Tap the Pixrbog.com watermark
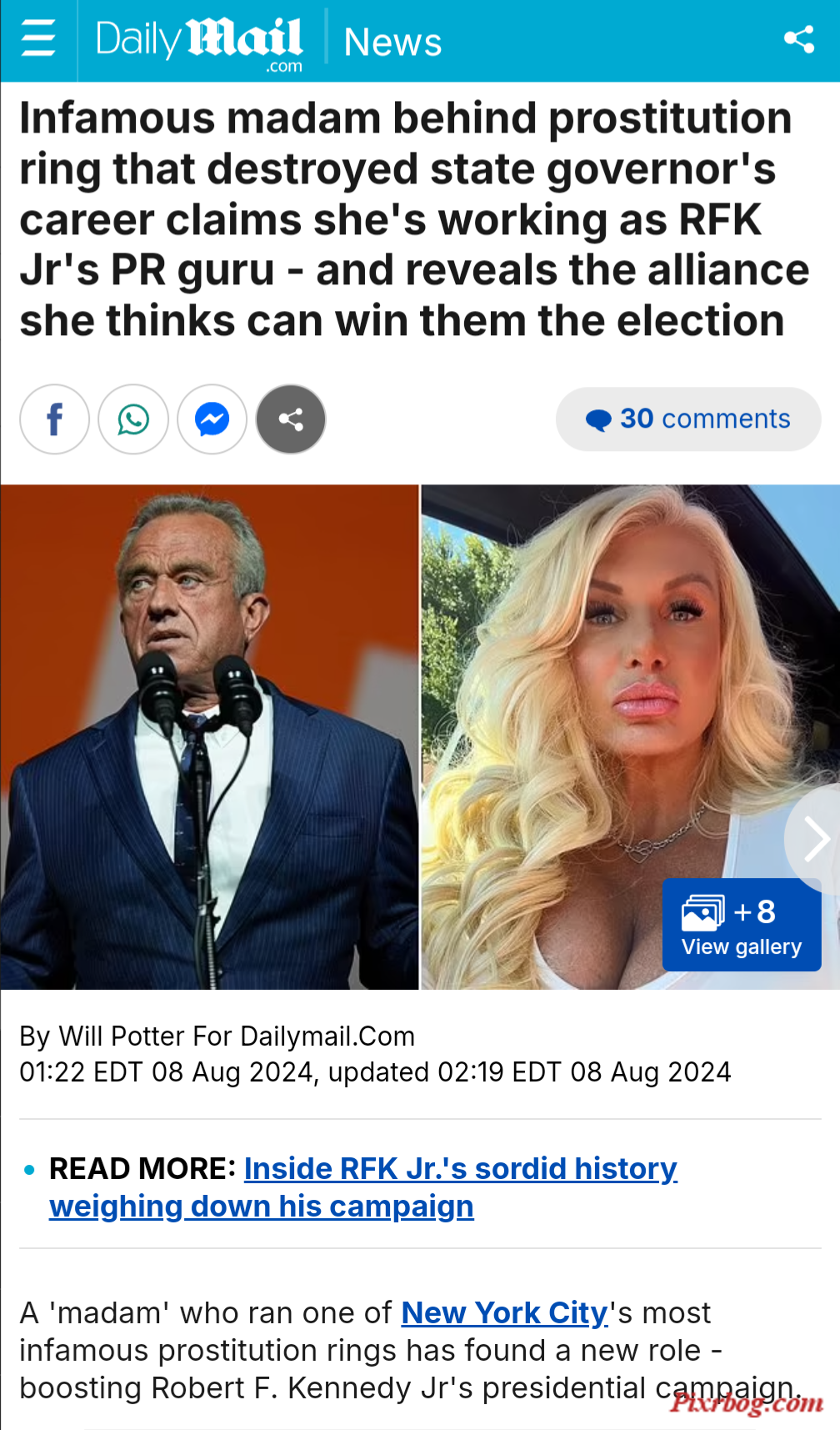 click(x=747, y=1402)
